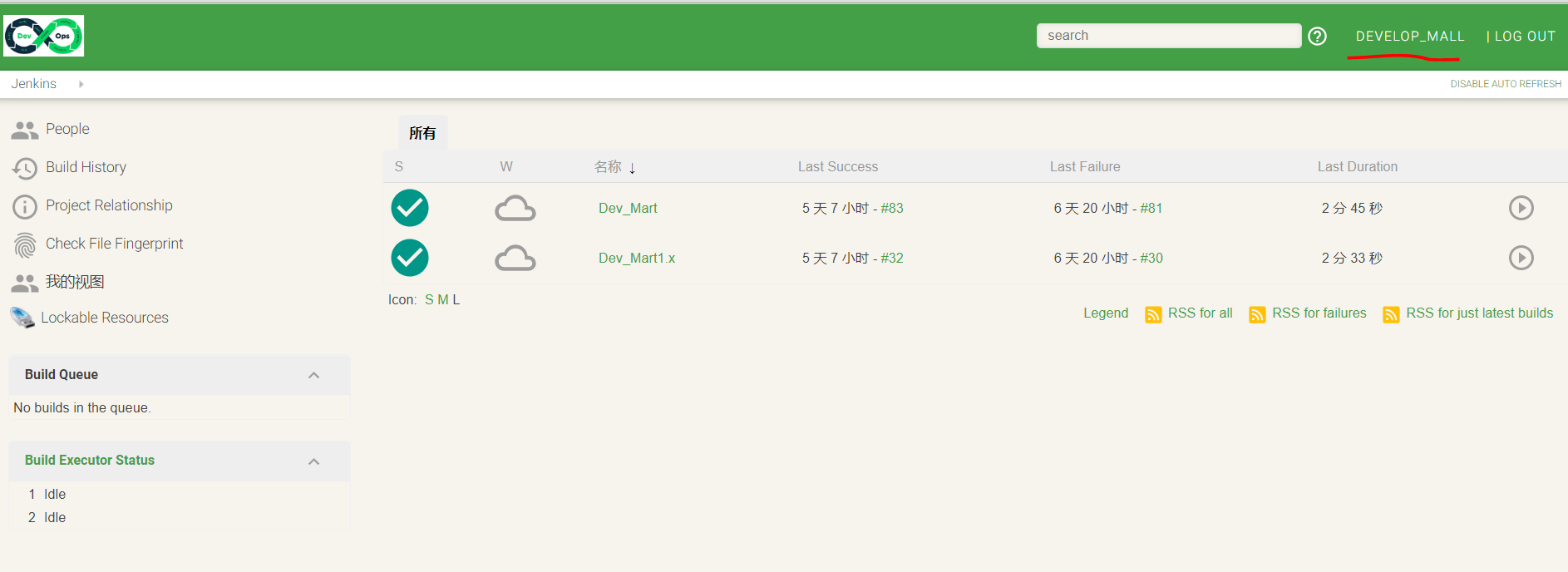Switch icon size to S
The height and width of the screenshot is (572, 1568).
tap(429, 299)
